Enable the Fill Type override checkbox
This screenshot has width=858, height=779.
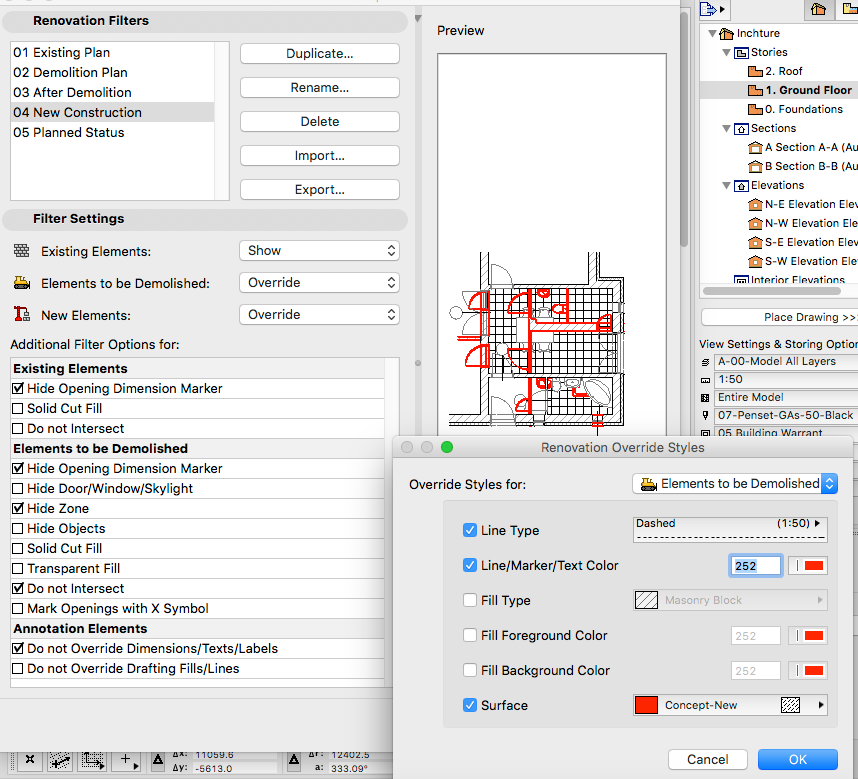pyautogui.click(x=469, y=600)
